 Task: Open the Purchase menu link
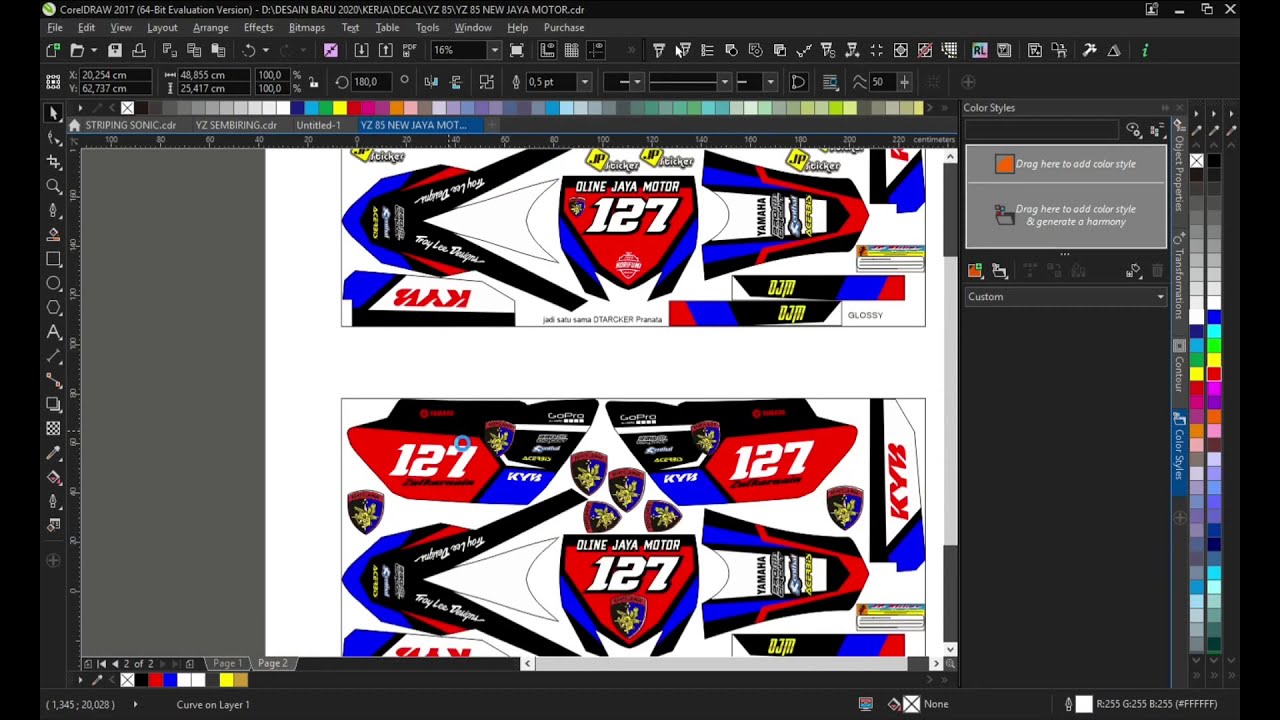tap(564, 27)
